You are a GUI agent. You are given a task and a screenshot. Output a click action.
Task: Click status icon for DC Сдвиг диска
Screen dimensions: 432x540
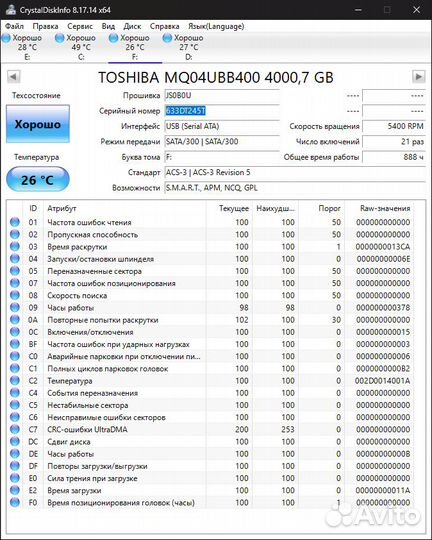15,442
